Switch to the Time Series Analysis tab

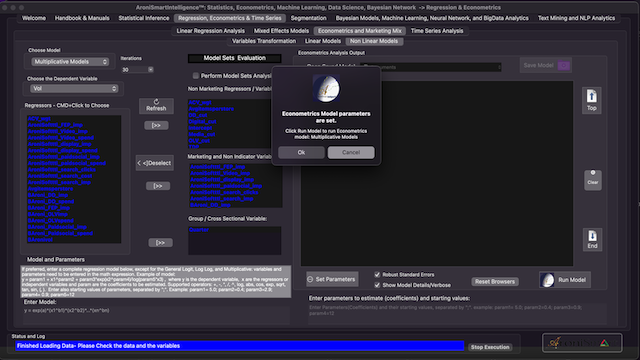point(437,31)
